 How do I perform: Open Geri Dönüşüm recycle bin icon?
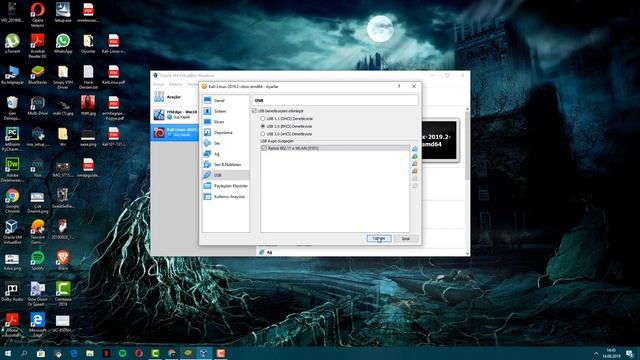coord(12,108)
